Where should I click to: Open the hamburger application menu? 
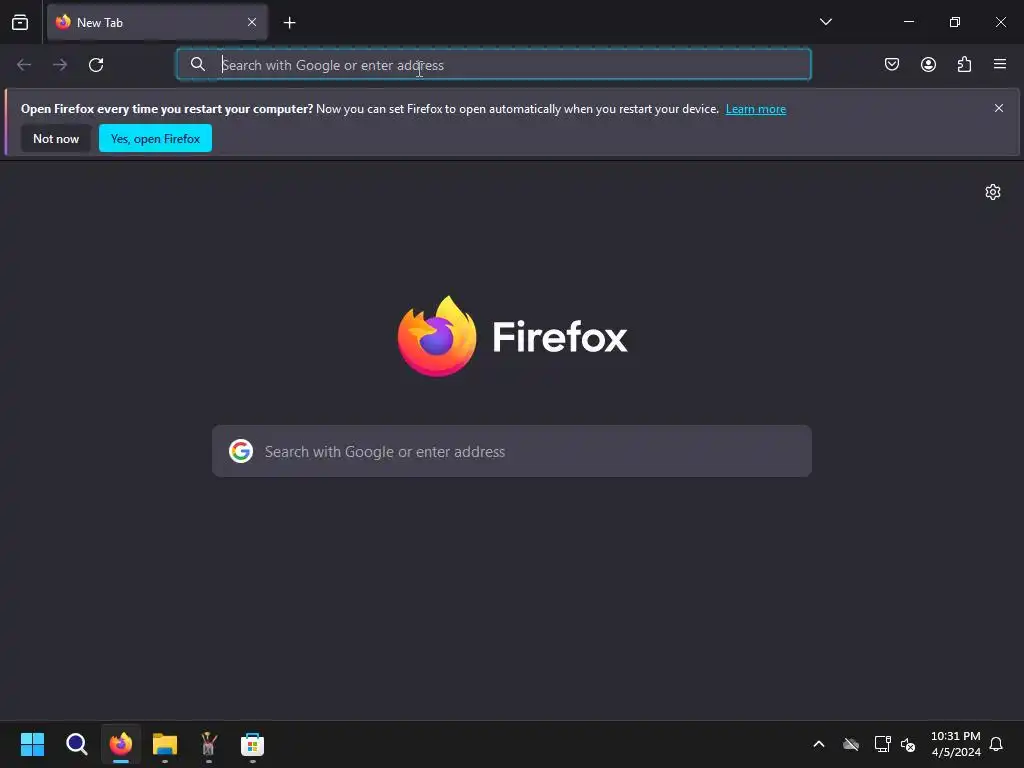(x=1000, y=64)
